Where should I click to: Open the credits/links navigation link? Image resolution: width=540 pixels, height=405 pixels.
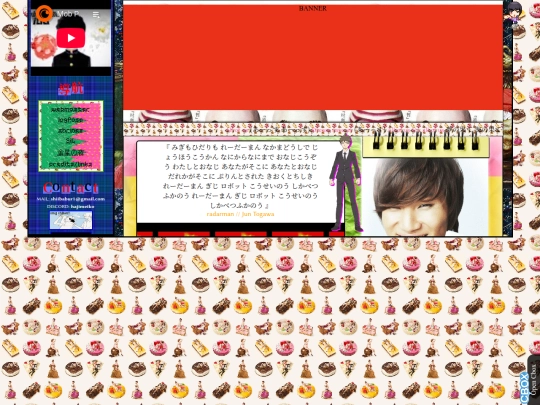tap(70, 164)
